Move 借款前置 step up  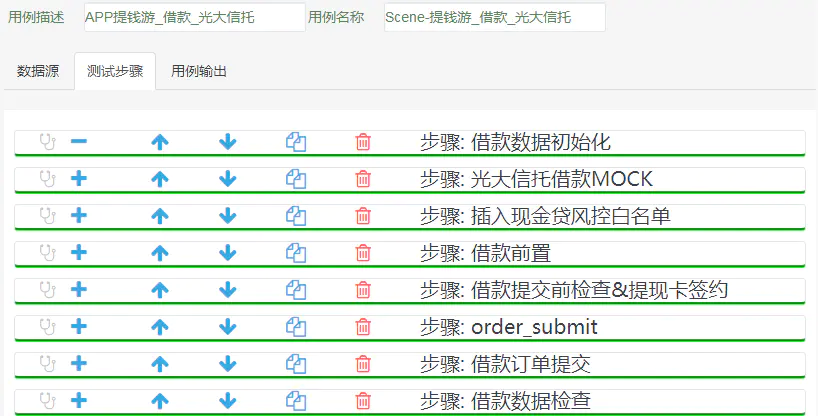point(160,253)
